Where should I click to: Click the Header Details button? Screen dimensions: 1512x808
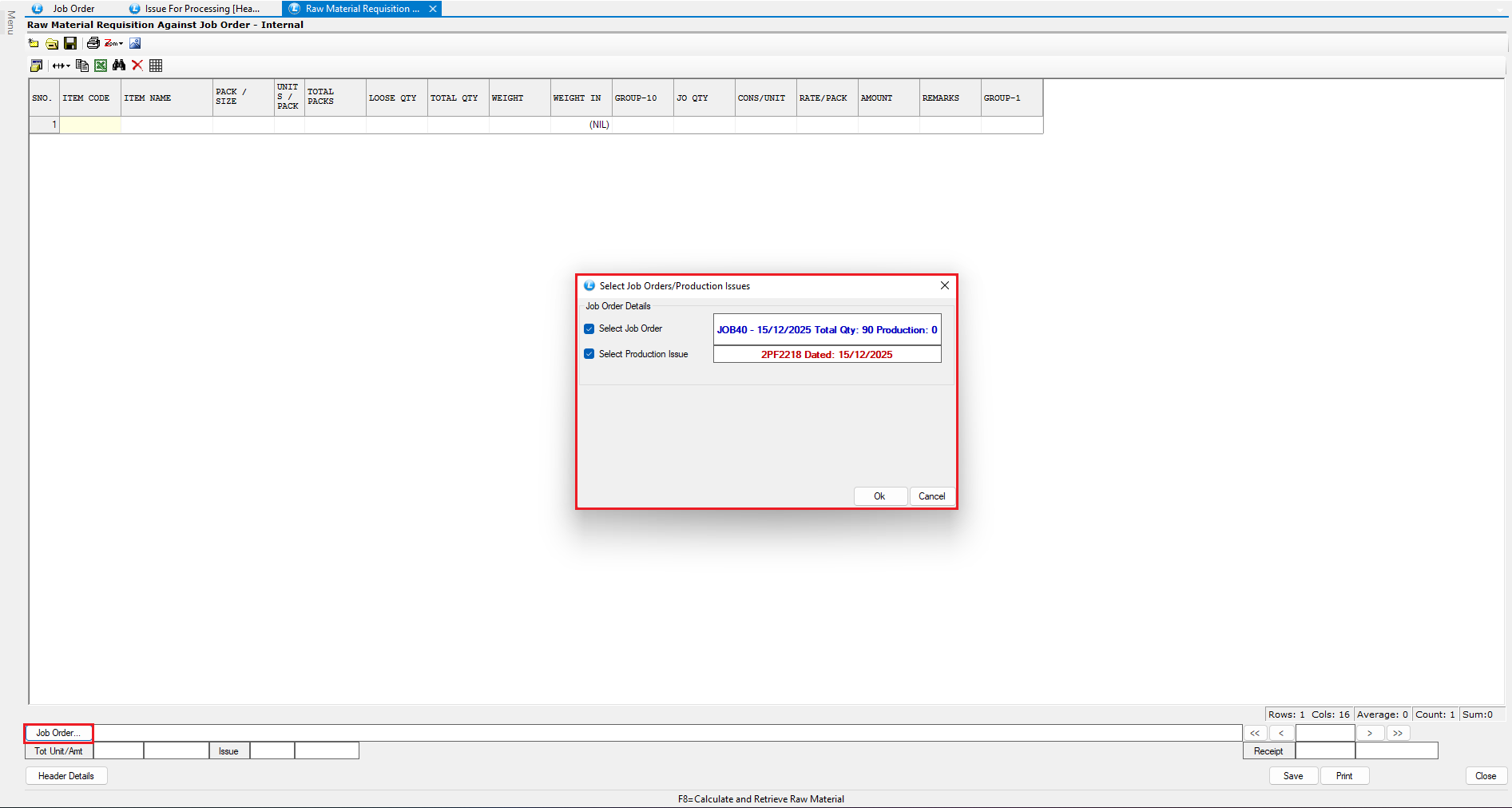66,776
